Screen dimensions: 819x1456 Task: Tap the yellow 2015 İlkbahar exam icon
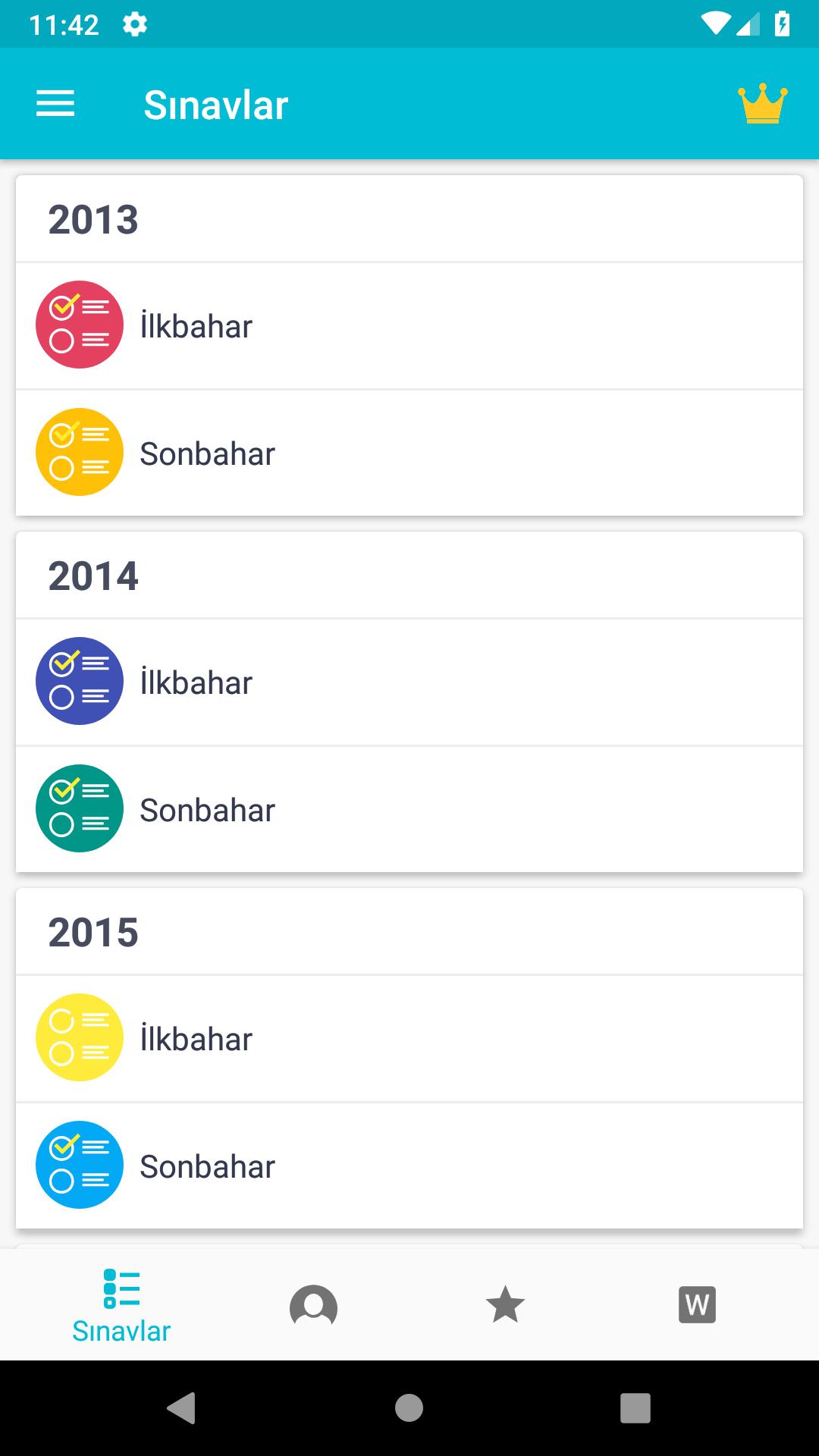point(80,1037)
